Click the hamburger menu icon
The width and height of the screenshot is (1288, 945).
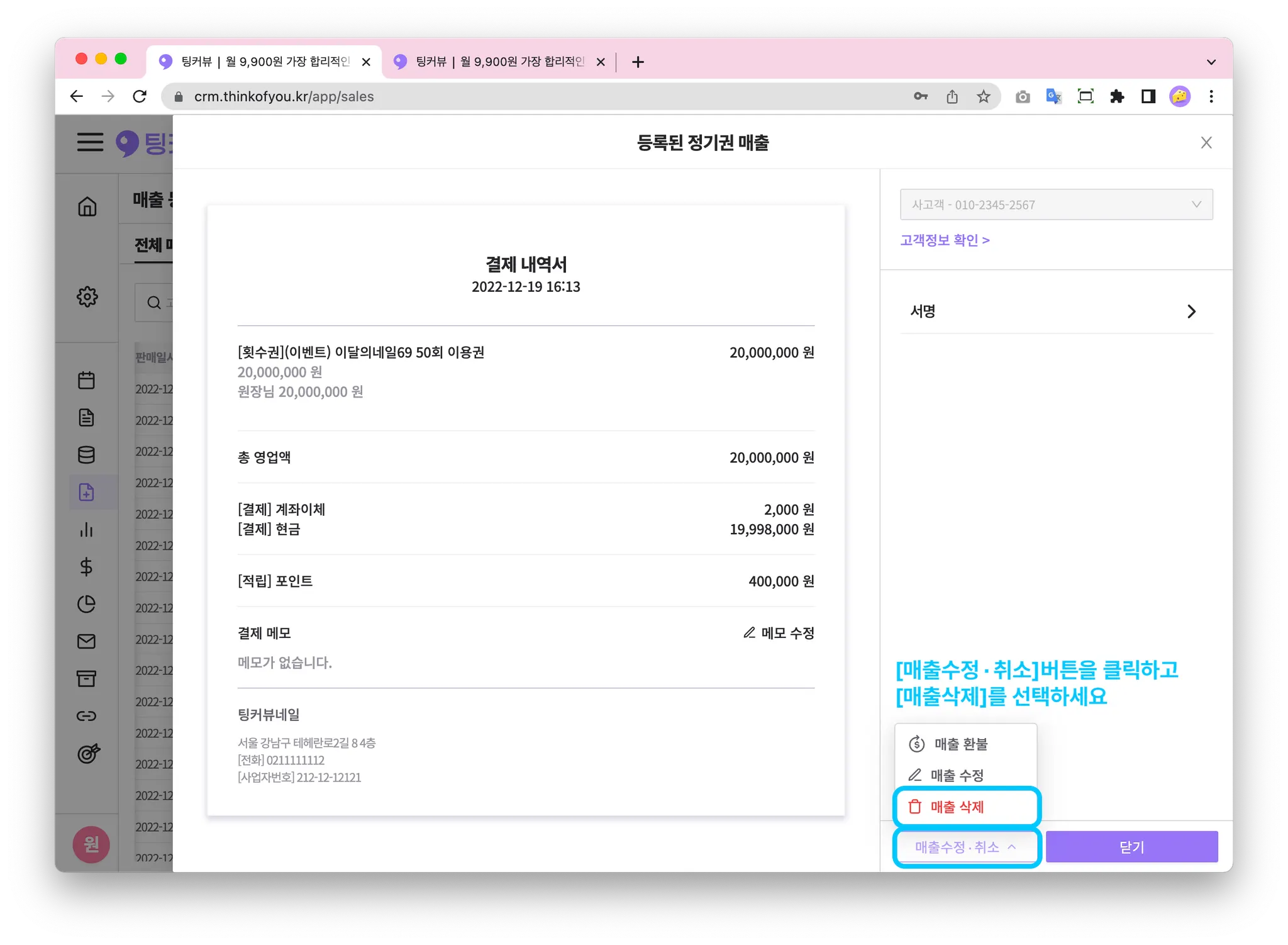tap(90, 142)
